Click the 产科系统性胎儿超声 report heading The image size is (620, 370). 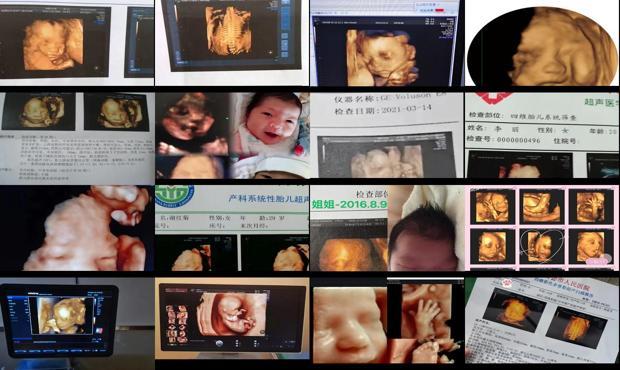268,198
